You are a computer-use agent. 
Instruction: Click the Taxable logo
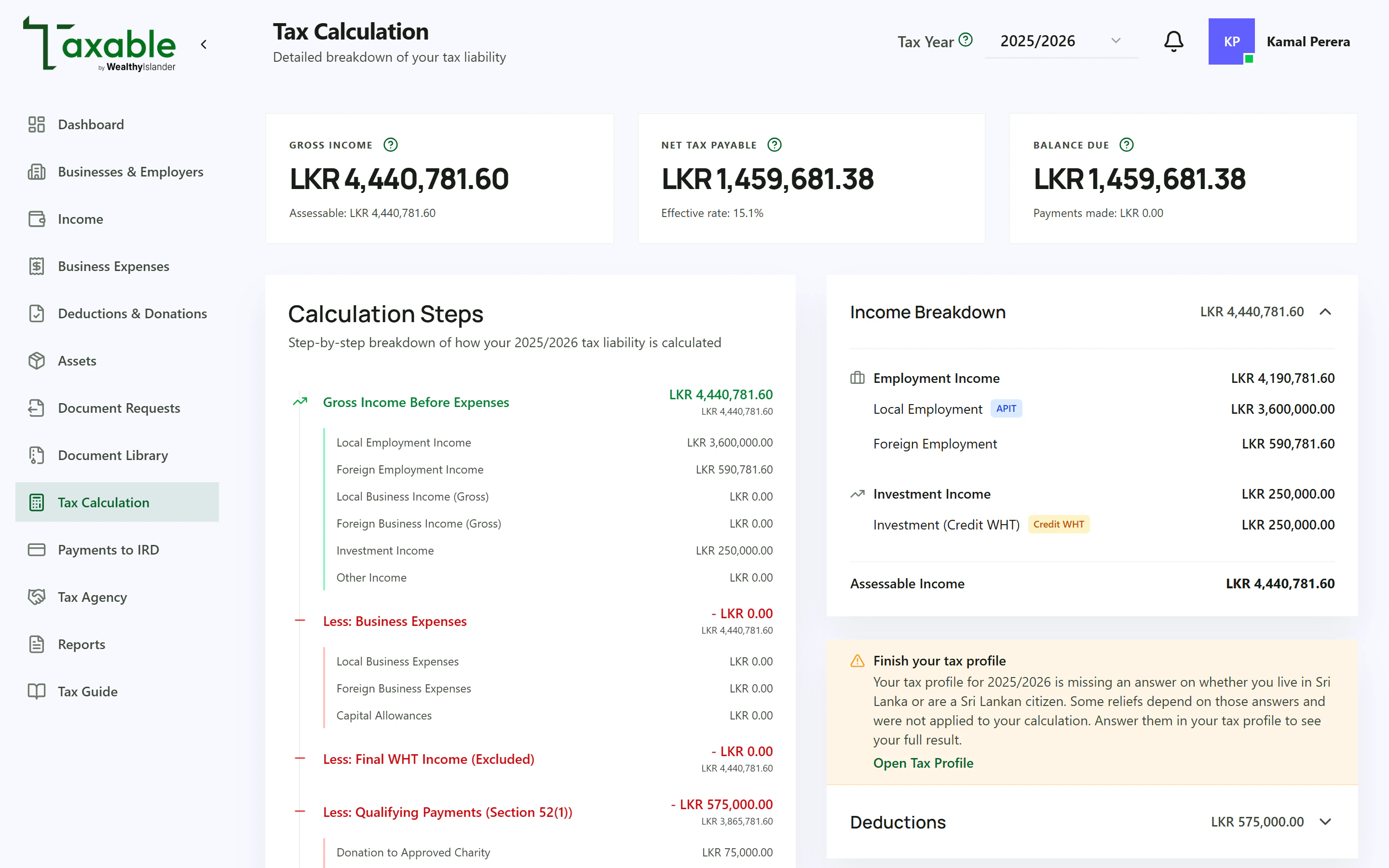pos(99,43)
